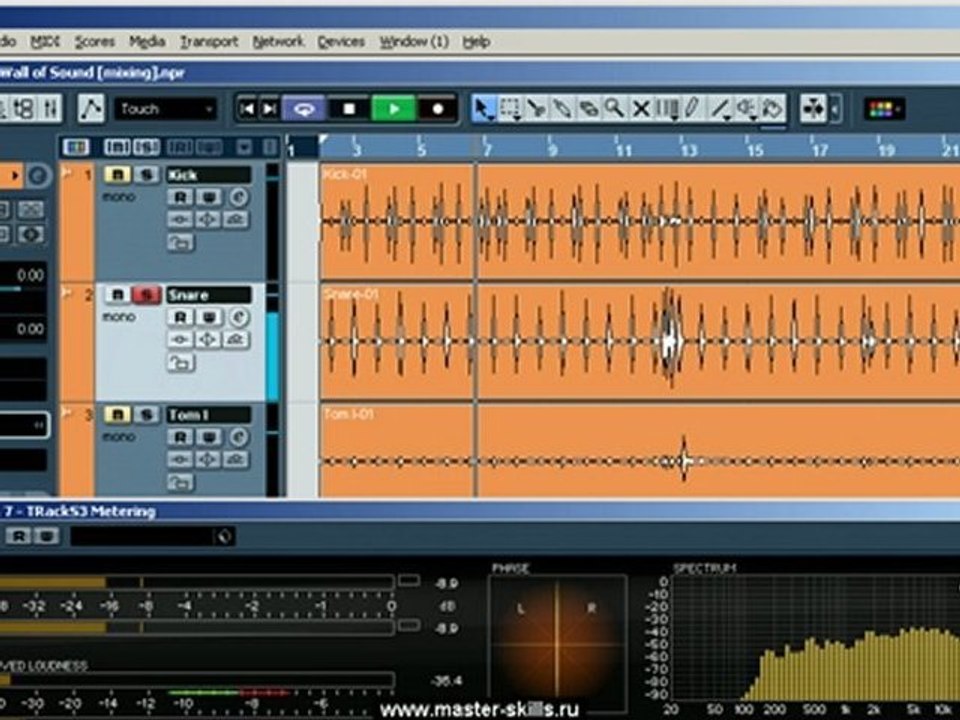Click the inspector volume fader
The image size is (960, 720).
pos(23,288)
